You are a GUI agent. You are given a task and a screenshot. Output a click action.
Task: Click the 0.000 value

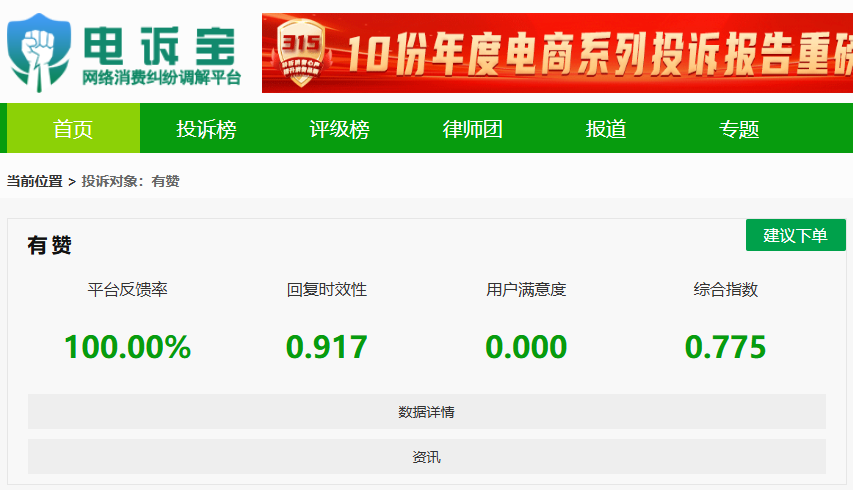click(x=526, y=347)
